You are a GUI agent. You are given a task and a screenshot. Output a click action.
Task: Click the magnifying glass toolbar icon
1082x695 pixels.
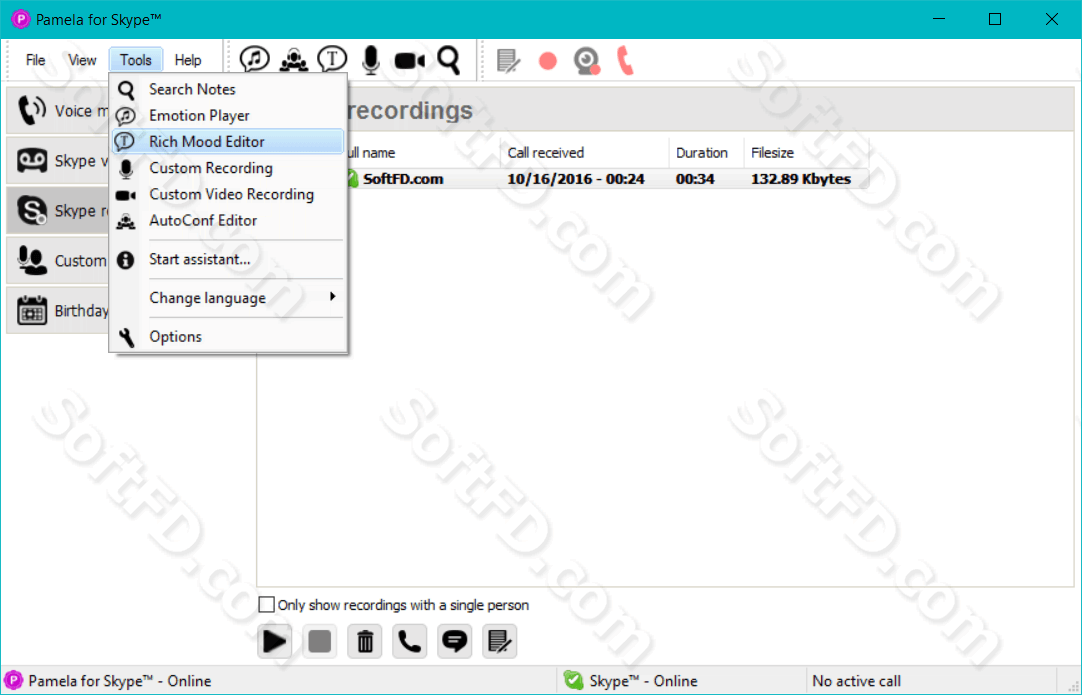tap(449, 60)
